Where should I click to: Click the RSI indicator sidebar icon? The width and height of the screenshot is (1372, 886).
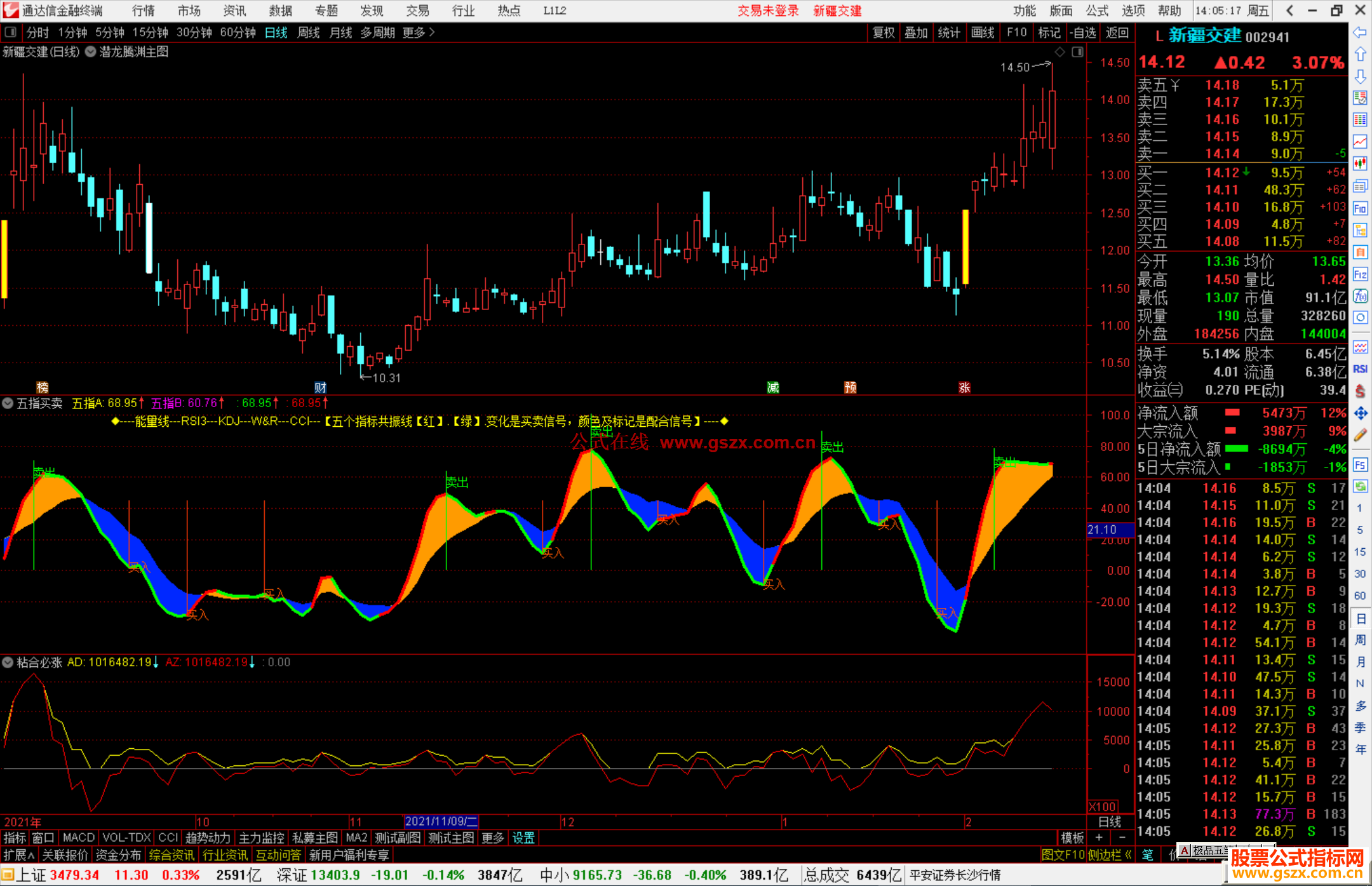point(1360,369)
